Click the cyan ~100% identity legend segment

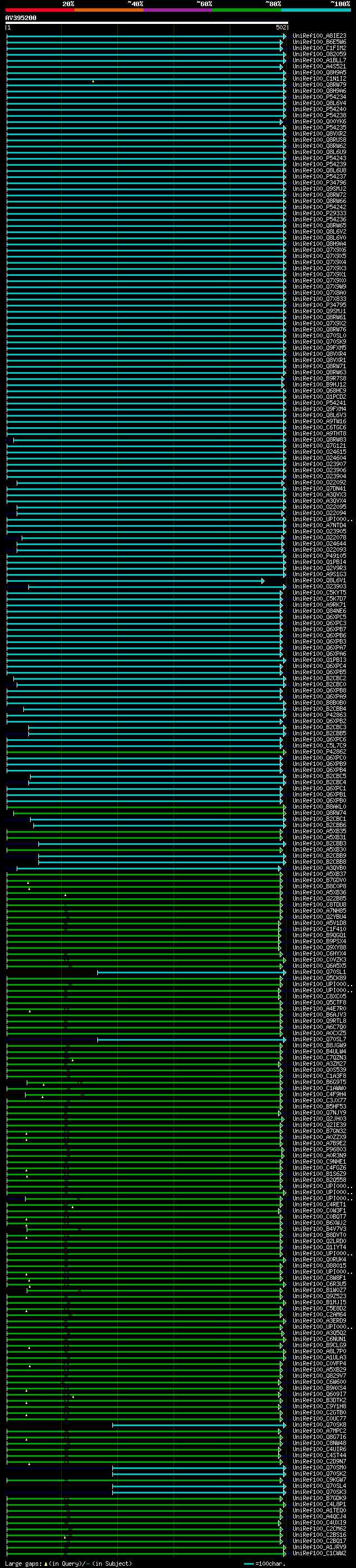pyautogui.click(x=316, y=10)
